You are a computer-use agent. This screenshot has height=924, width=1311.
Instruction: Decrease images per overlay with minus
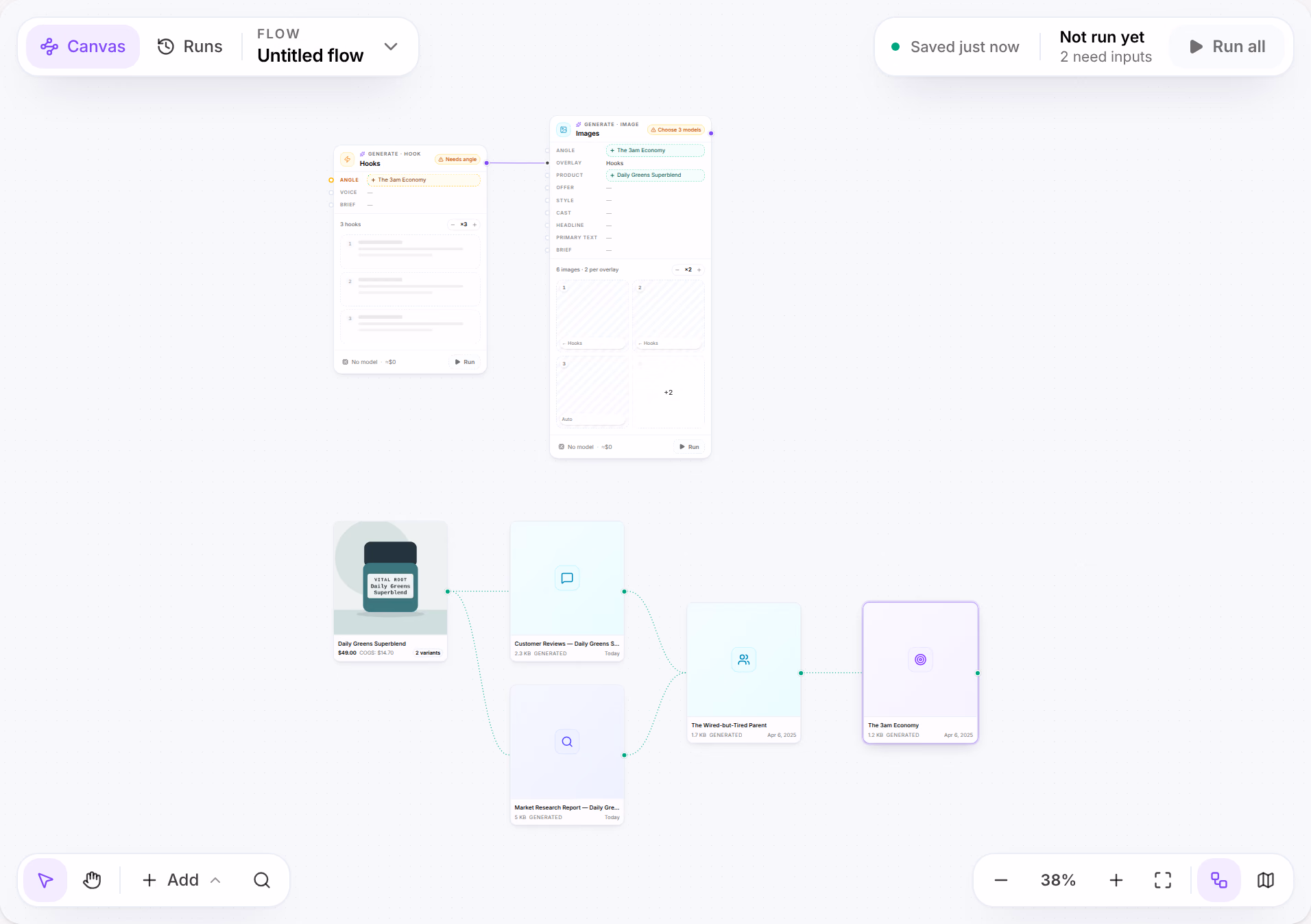point(677,270)
